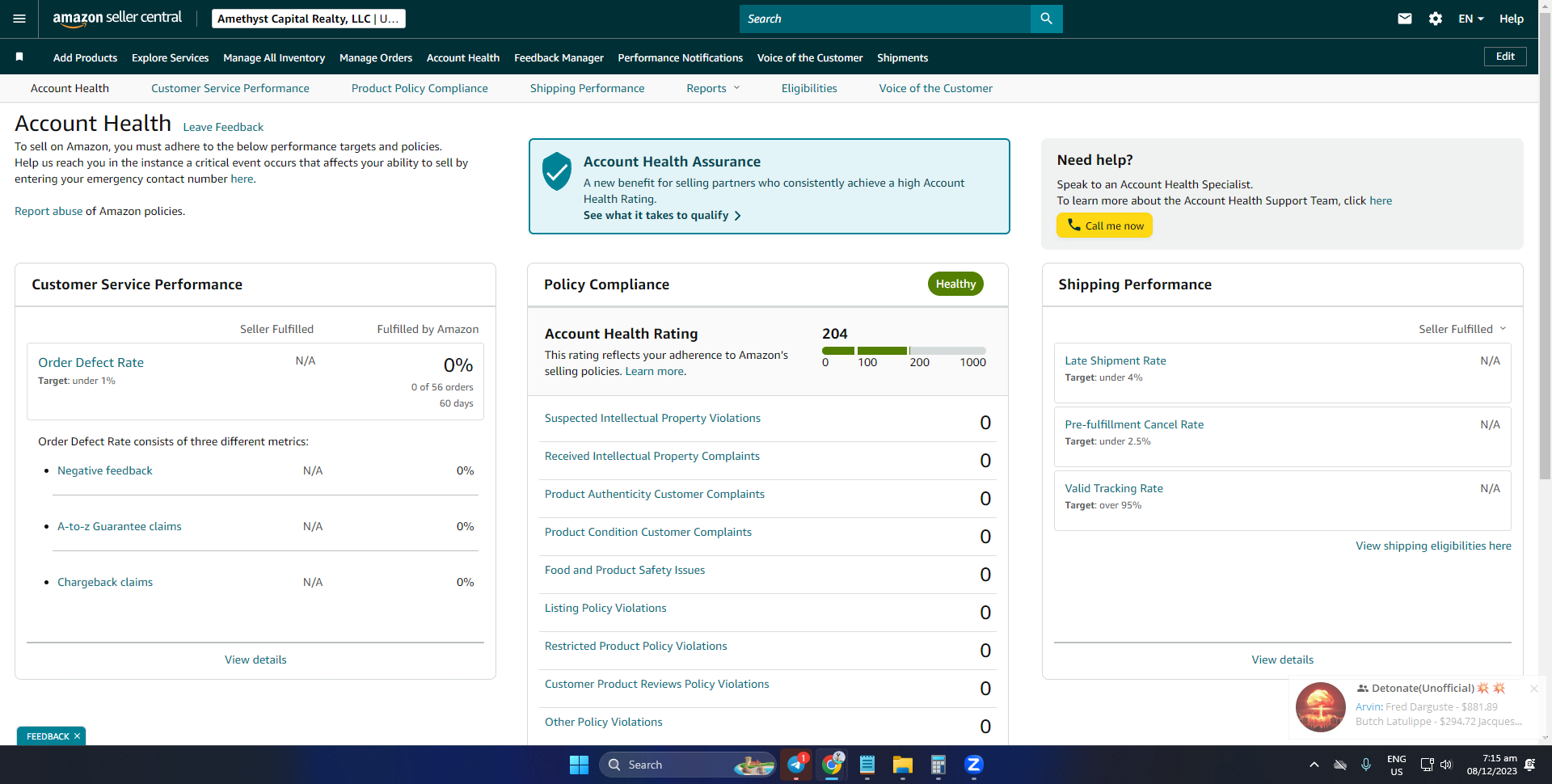Image resolution: width=1552 pixels, height=784 pixels.
Task: Click the Leave Feedback link
Action: 223,127
